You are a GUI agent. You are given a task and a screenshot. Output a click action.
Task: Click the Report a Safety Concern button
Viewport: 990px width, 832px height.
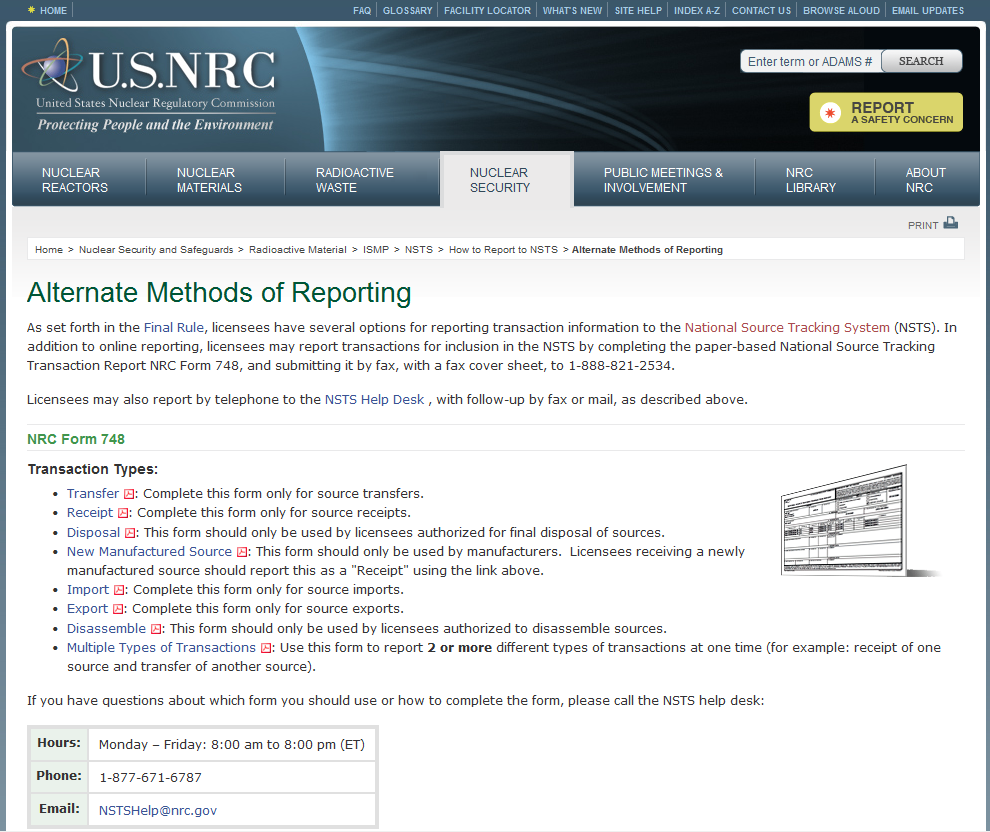(x=886, y=113)
